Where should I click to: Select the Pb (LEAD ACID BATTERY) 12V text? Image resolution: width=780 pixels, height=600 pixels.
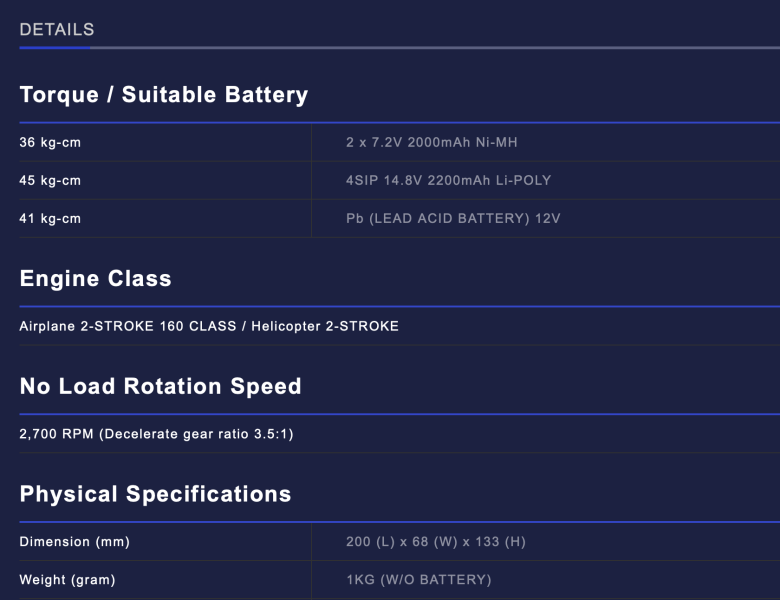(453, 218)
